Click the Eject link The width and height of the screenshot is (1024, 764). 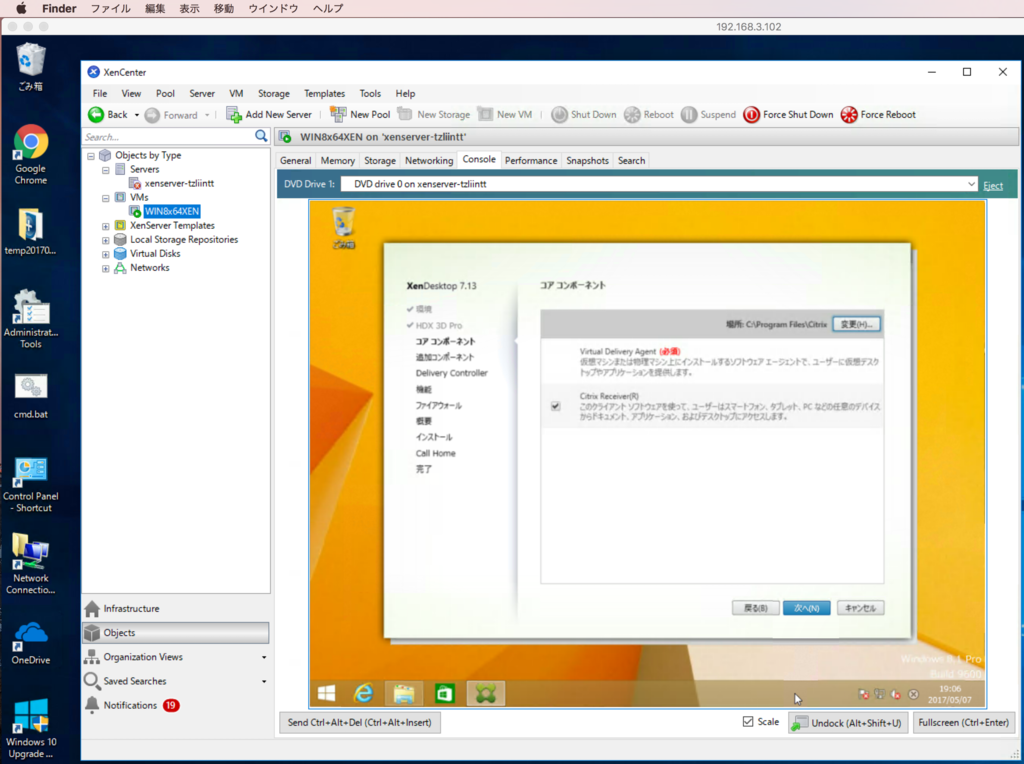[993, 185]
